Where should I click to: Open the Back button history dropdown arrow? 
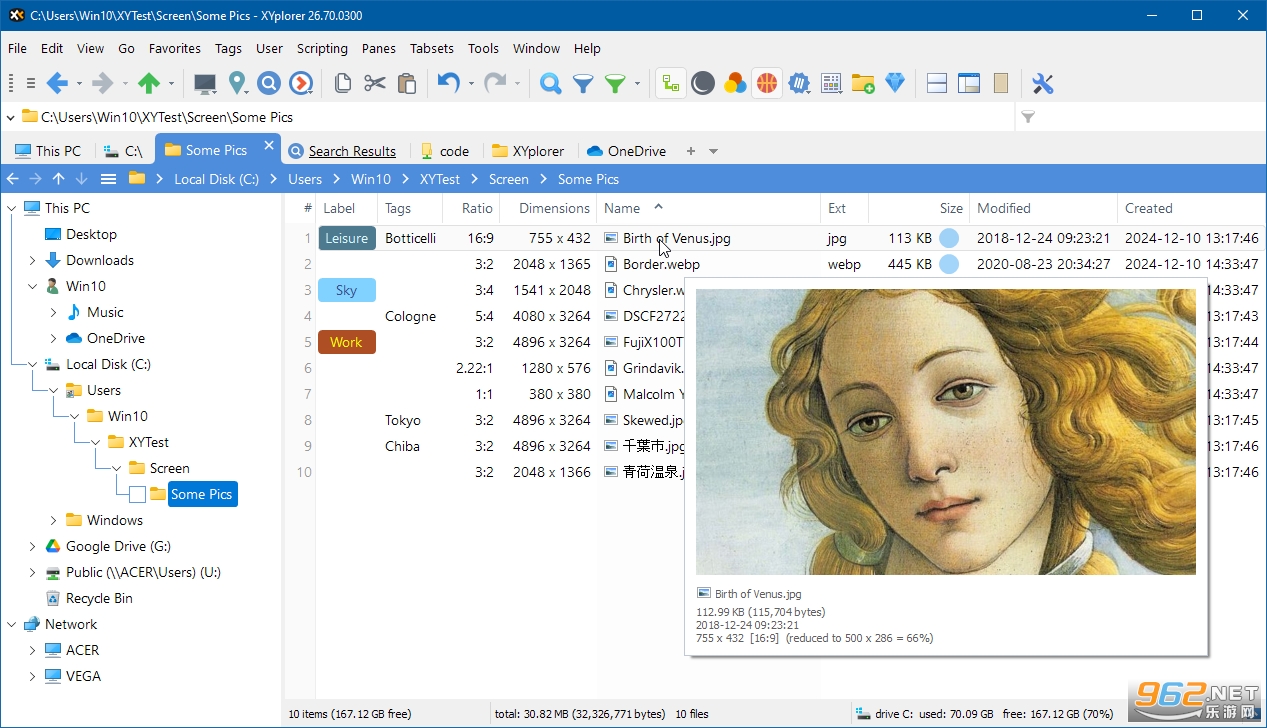(x=79, y=84)
